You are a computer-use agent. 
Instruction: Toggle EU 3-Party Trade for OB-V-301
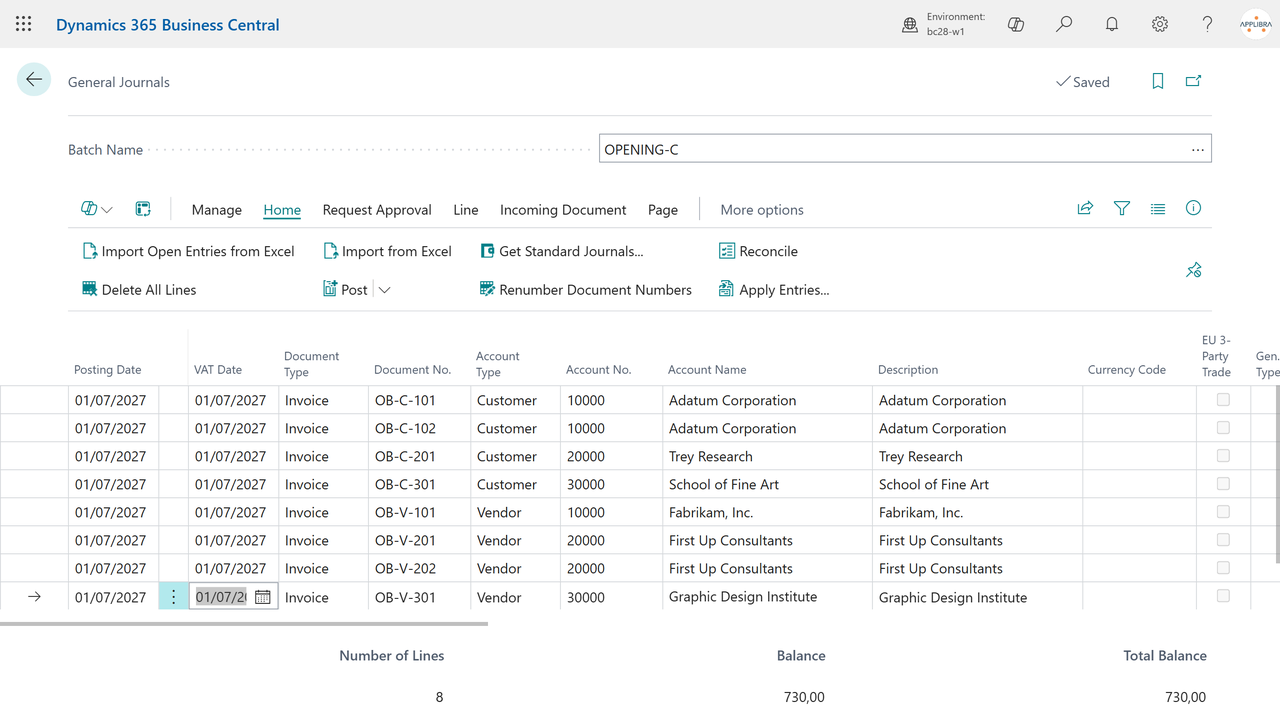point(1223,596)
